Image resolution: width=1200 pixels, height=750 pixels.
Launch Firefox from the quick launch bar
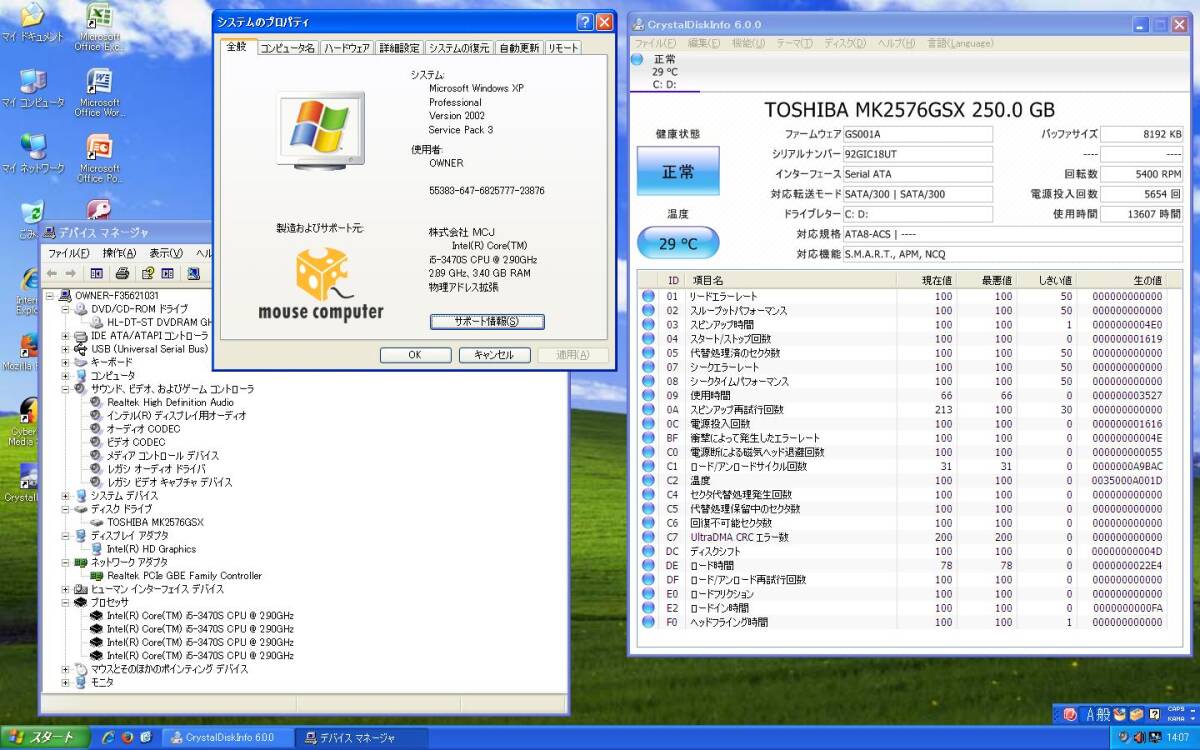(x=127, y=738)
